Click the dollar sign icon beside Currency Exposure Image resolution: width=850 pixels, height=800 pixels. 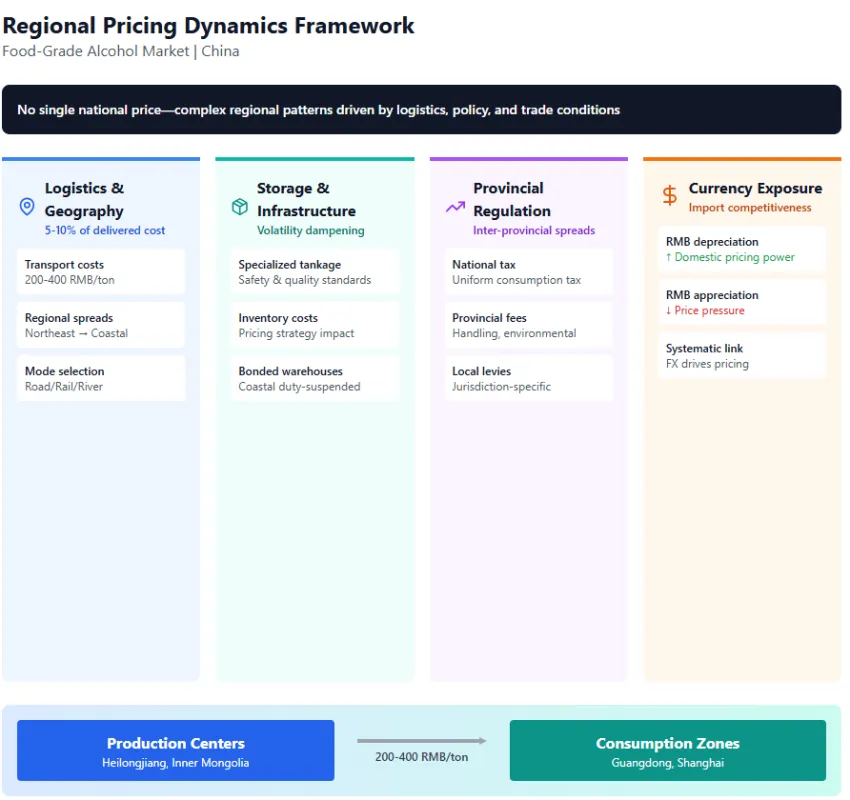click(x=669, y=196)
